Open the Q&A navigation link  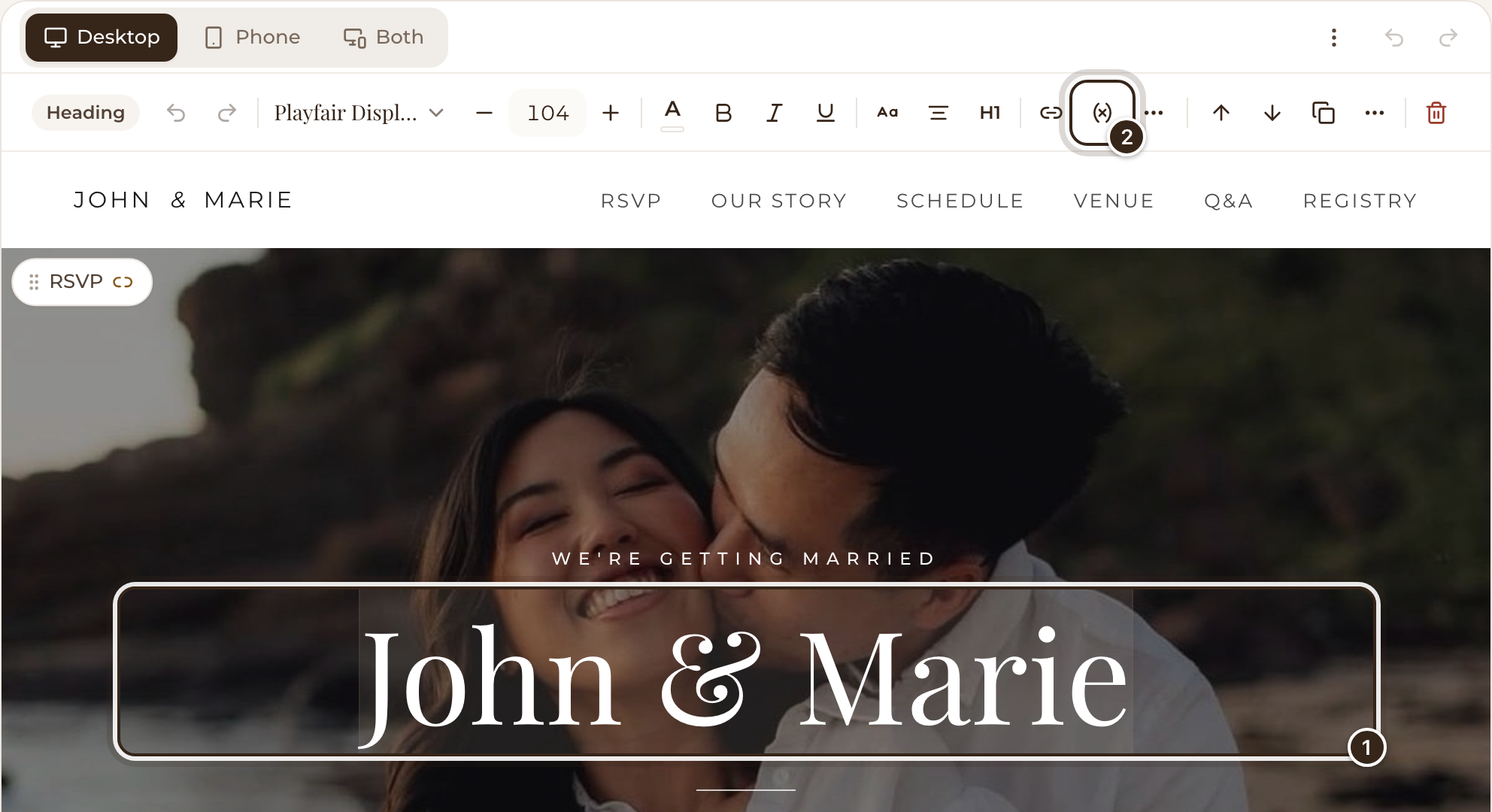click(x=1229, y=201)
